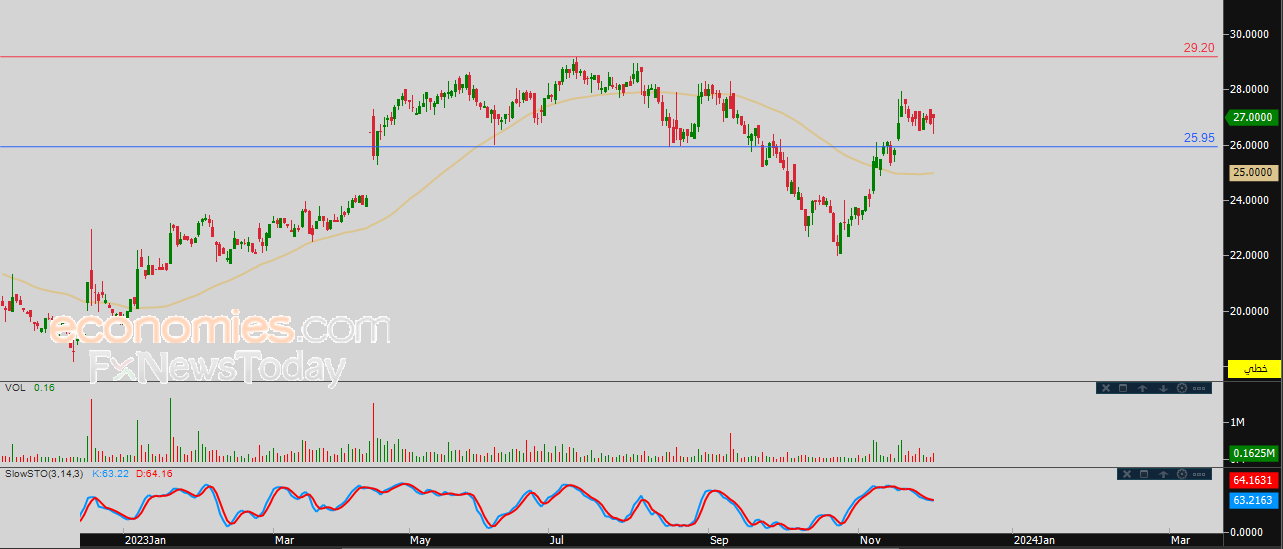Screen dimensions: 1283x549
Task: Move the VOL panel down
Action: coord(1163,388)
